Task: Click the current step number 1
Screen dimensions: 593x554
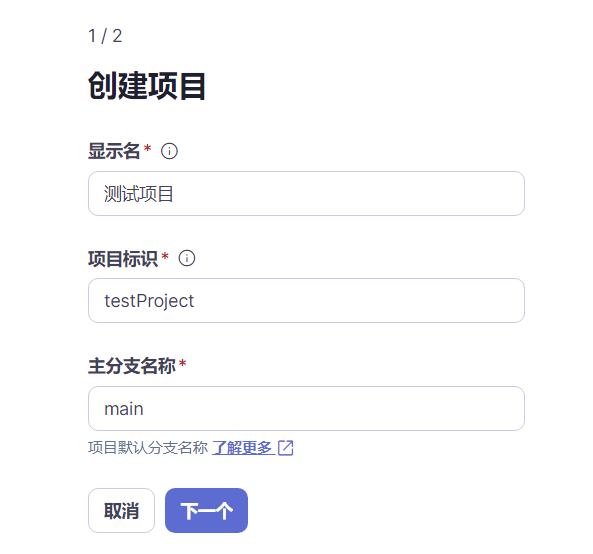Action: [92, 36]
